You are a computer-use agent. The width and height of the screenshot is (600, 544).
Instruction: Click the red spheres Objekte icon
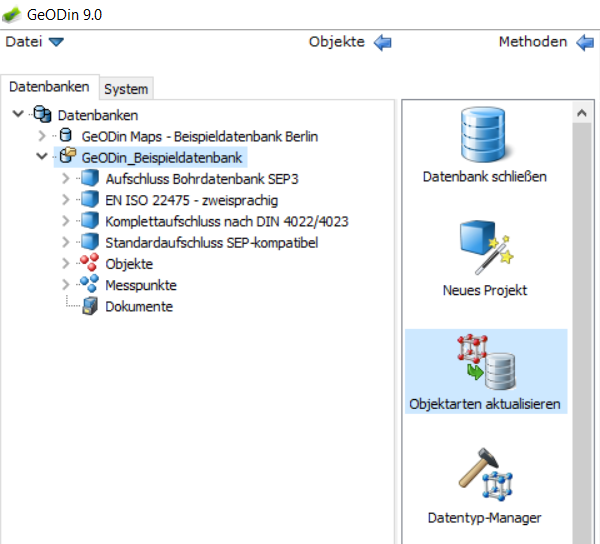click(90, 262)
